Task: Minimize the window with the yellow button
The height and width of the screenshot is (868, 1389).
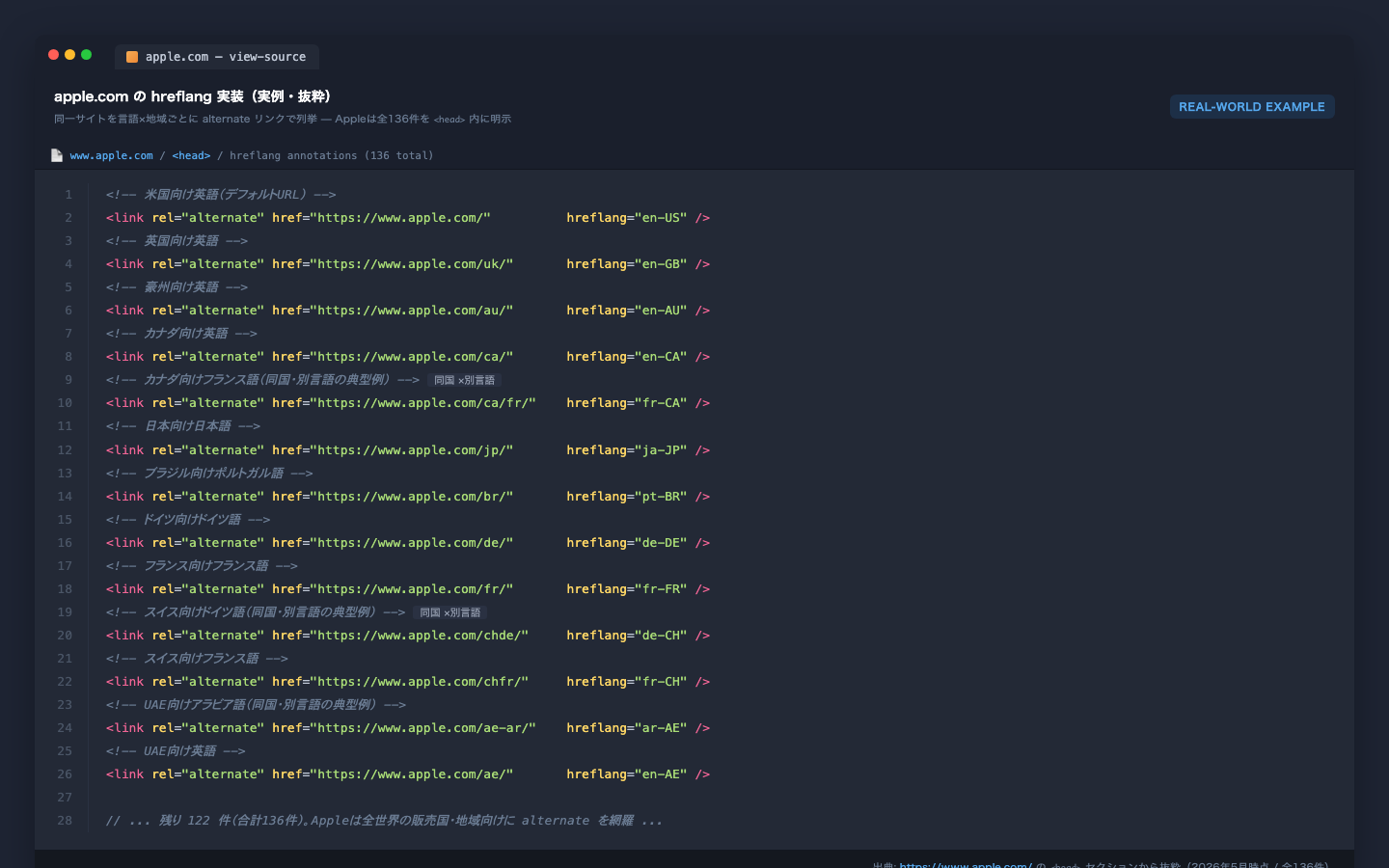Action: click(70, 55)
